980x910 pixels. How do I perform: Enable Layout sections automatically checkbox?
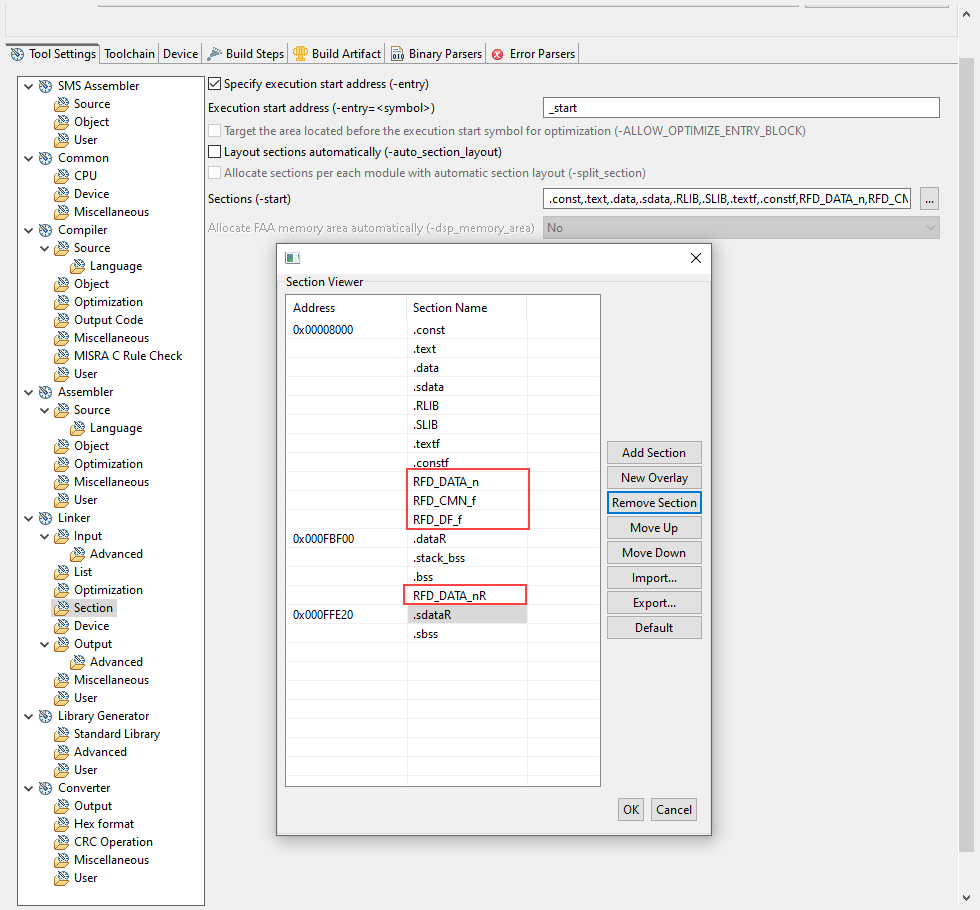(x=214, y=152)
